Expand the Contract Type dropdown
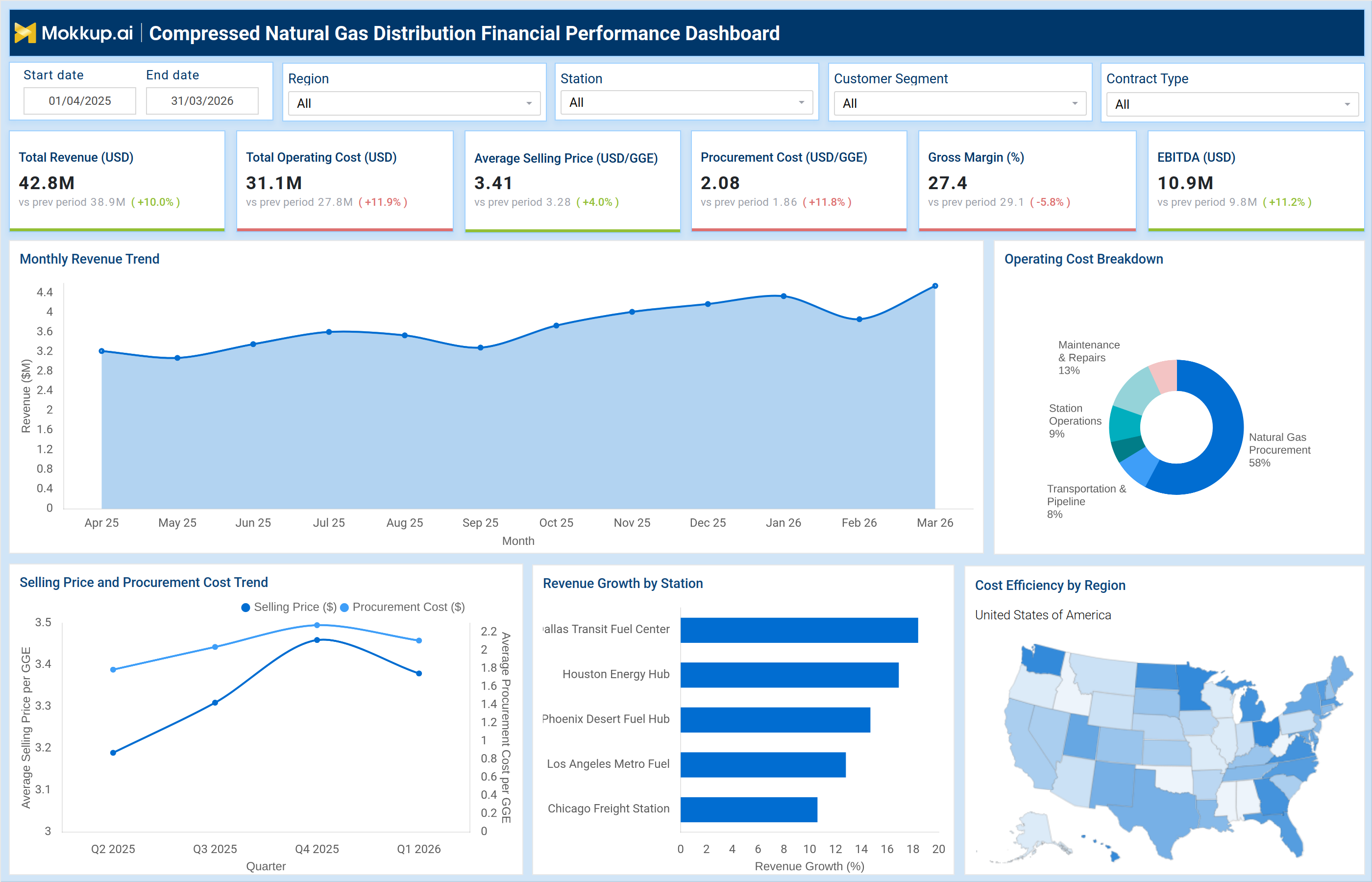1372x882 pixels. [x=1232, y=104]
